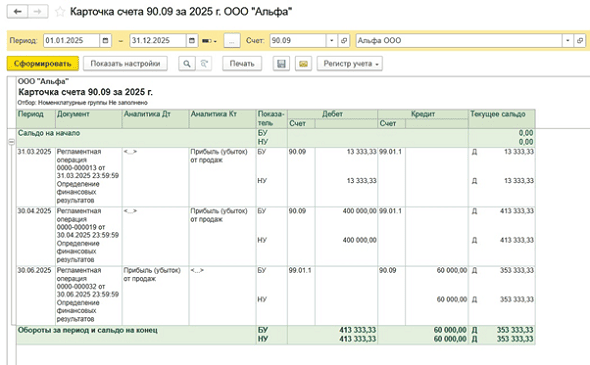Click the Печать button
Viewport: 590px width, 365px height.
coord(242,64)
